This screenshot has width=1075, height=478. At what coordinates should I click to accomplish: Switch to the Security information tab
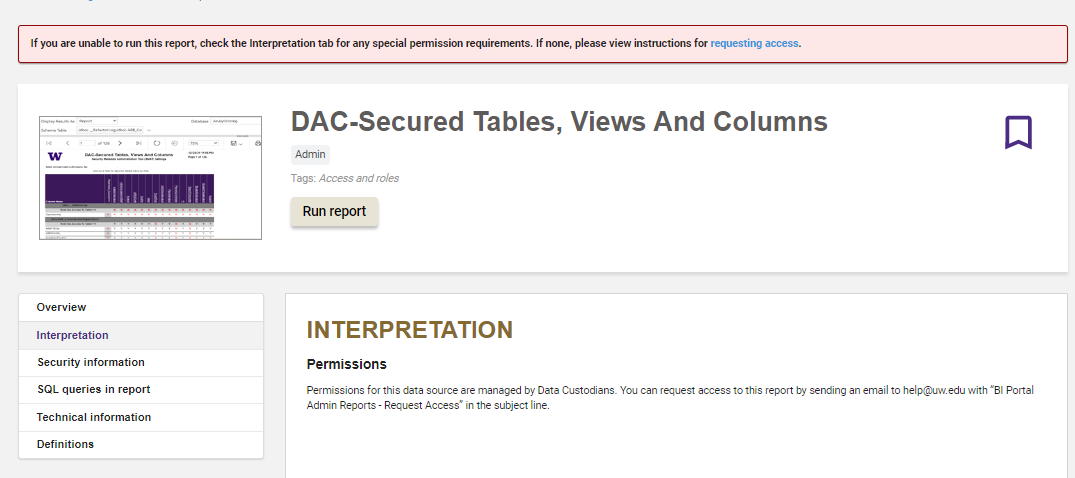pyautogui.click(x=141, y=362)
